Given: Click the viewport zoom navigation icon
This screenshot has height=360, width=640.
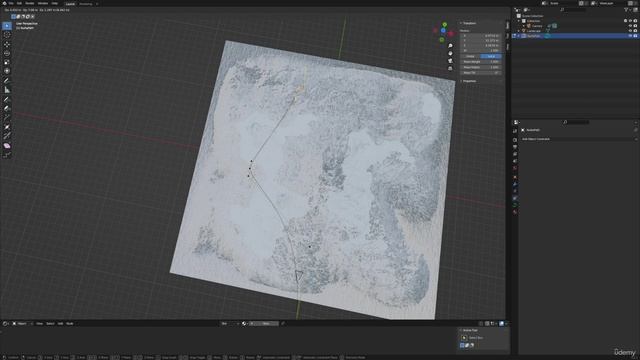Looking at the screenshot, I should coord(450,46).
